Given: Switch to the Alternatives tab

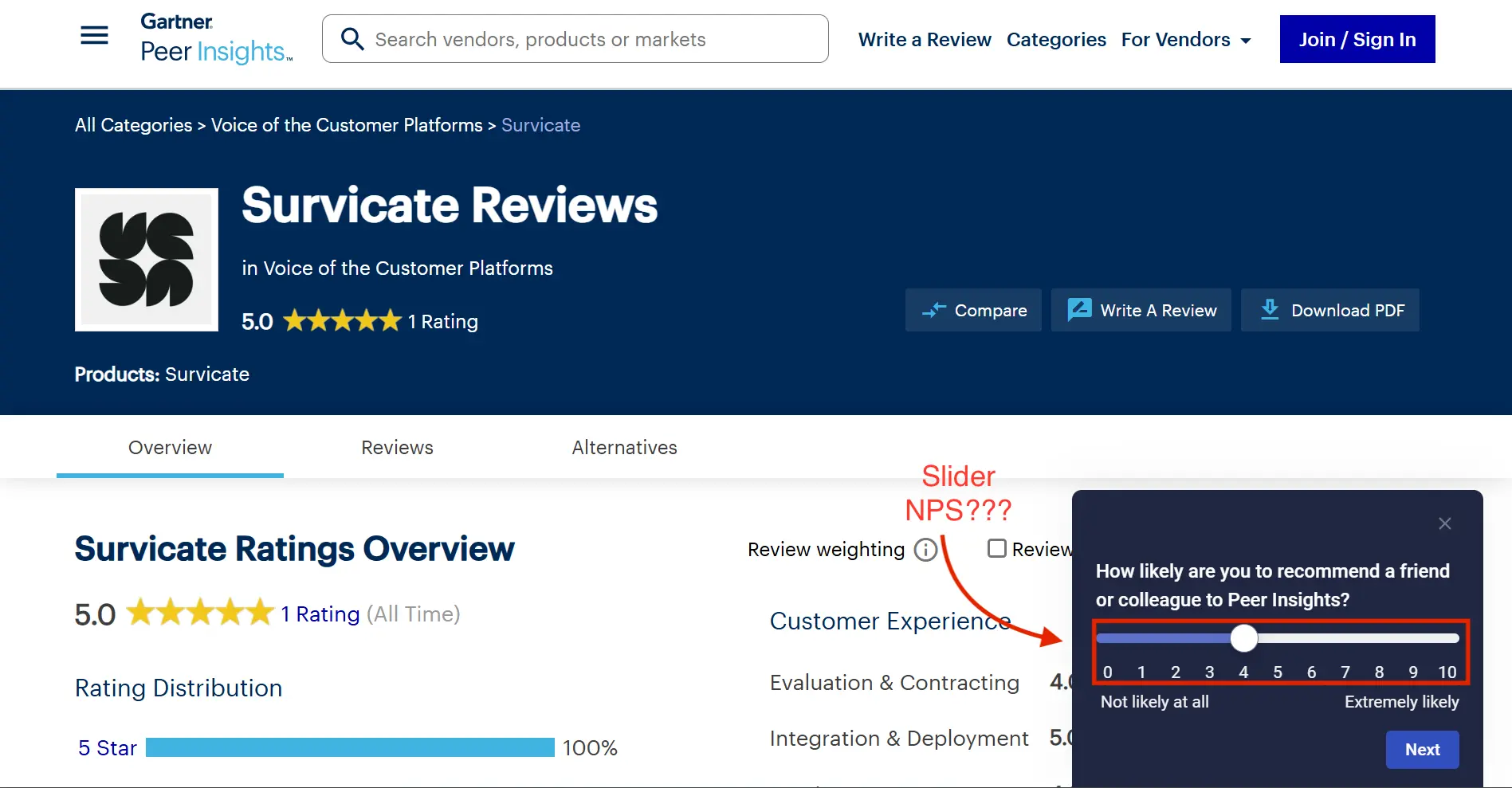Looking at the screenshot, I should tap(624, 448).
